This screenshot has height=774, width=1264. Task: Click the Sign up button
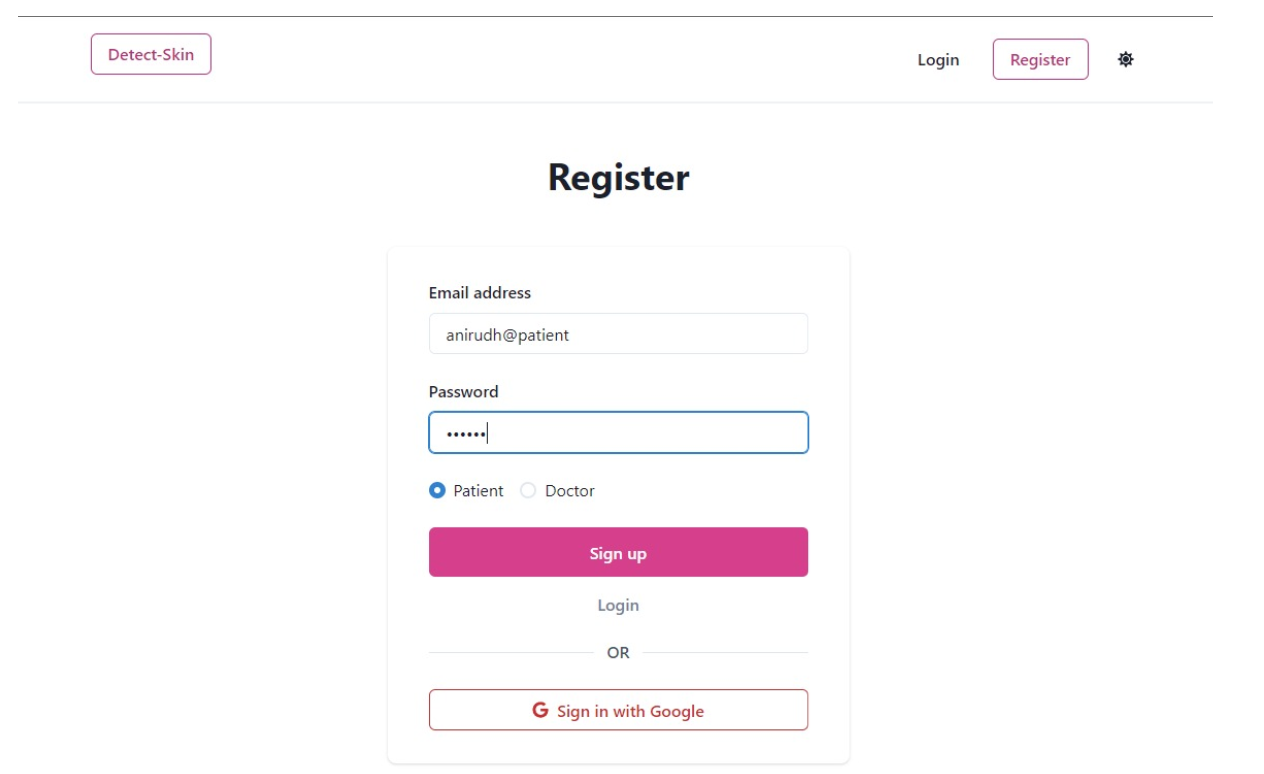[x=618, y=551]
